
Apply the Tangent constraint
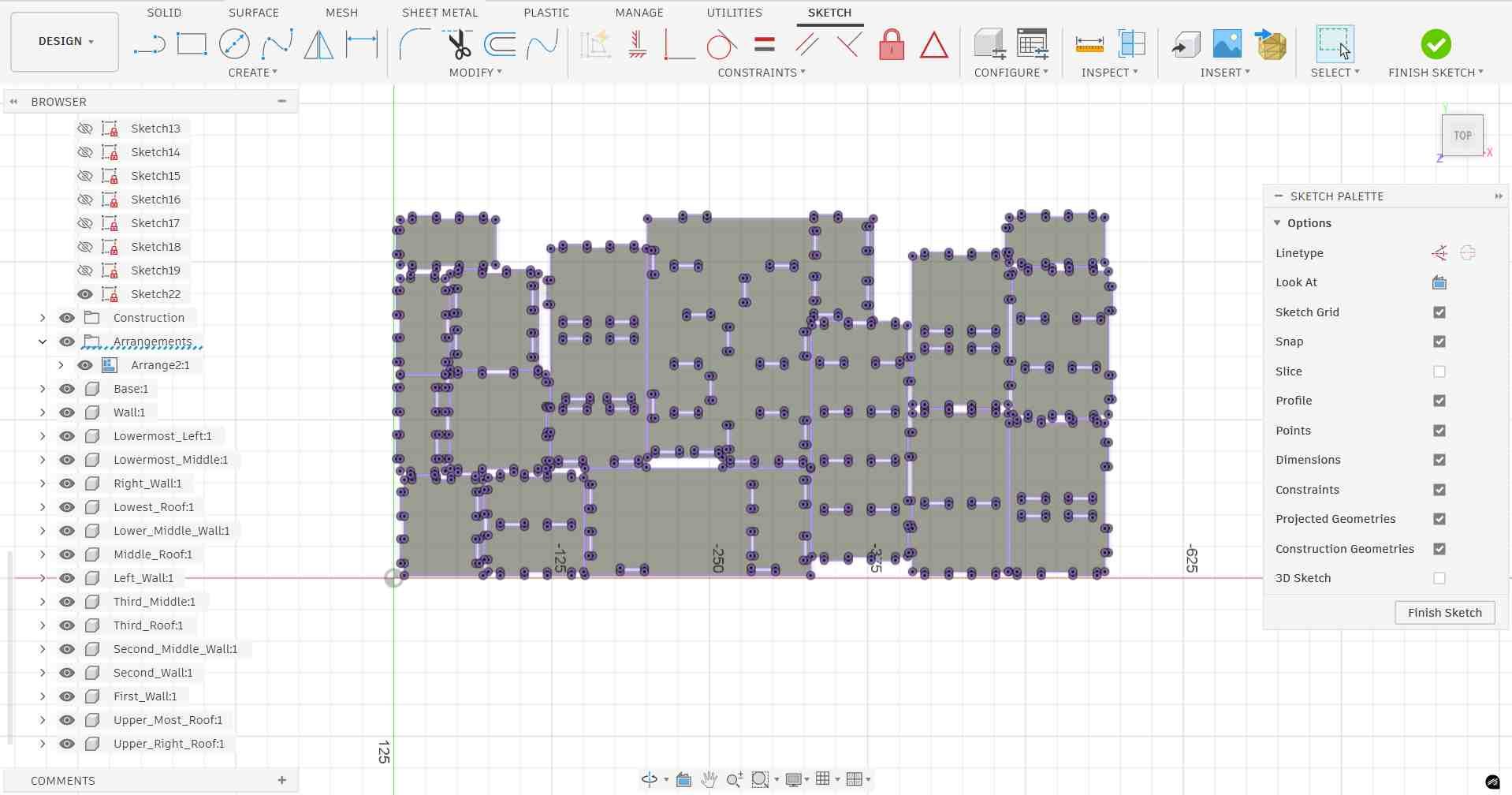click(720, 44)
